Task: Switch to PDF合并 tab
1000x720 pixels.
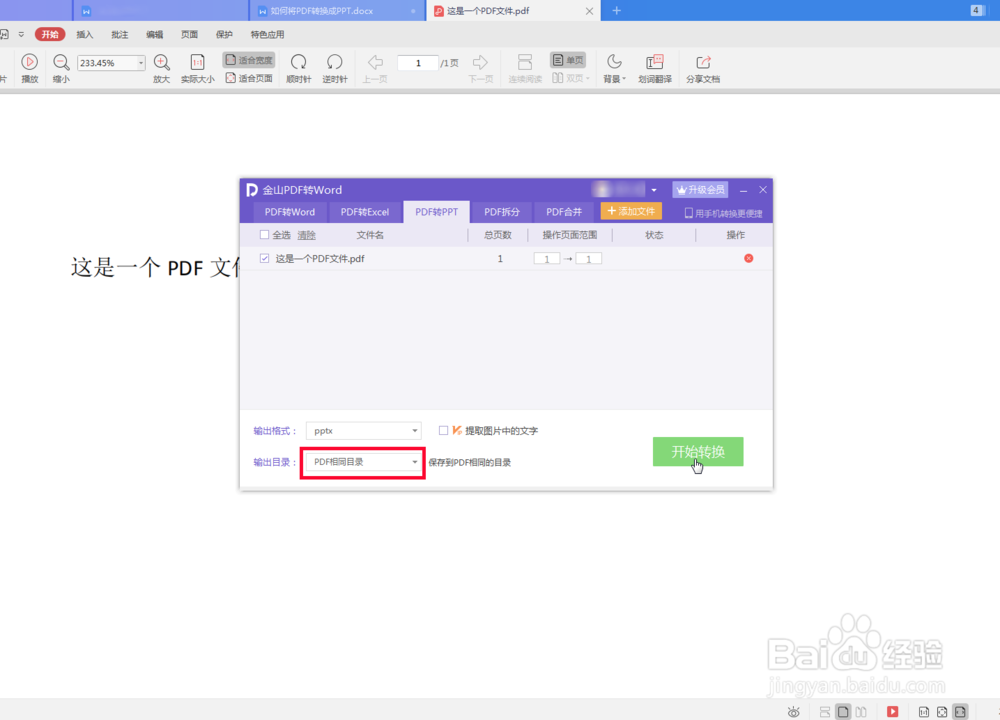Action: point(564,212)
